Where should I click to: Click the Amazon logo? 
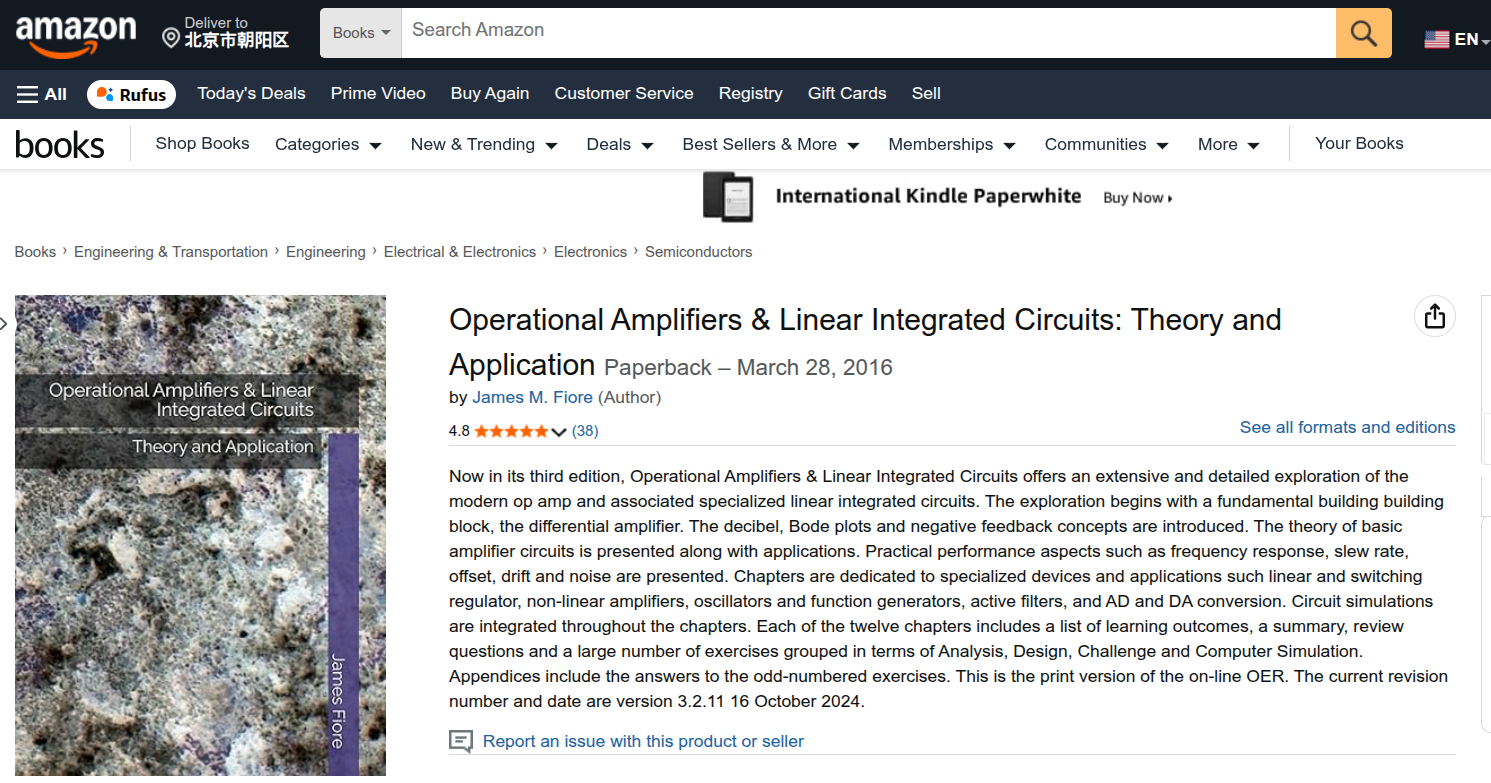[75, 36]
